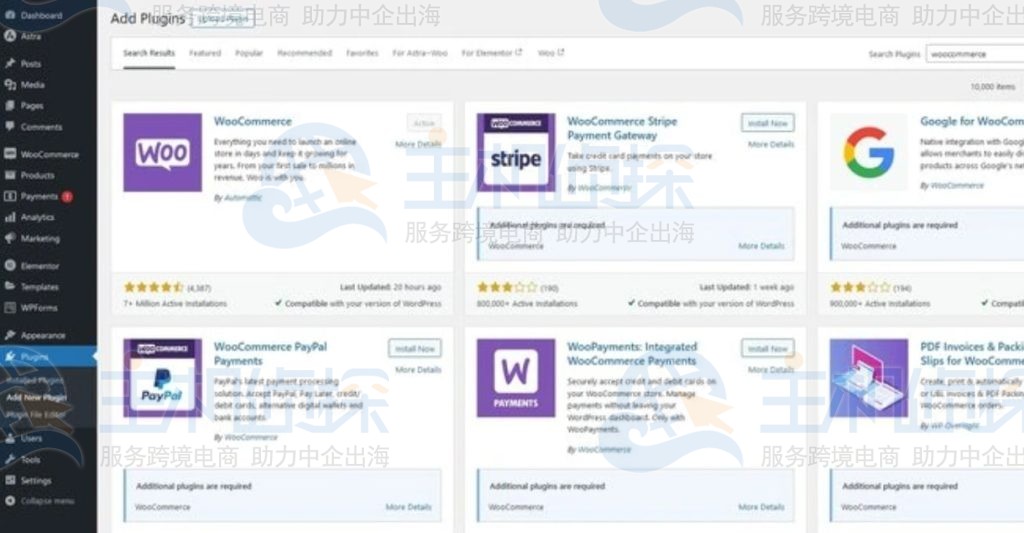Click the Plugins plug icon
The image size is (1024, 533).
point(10,356)
